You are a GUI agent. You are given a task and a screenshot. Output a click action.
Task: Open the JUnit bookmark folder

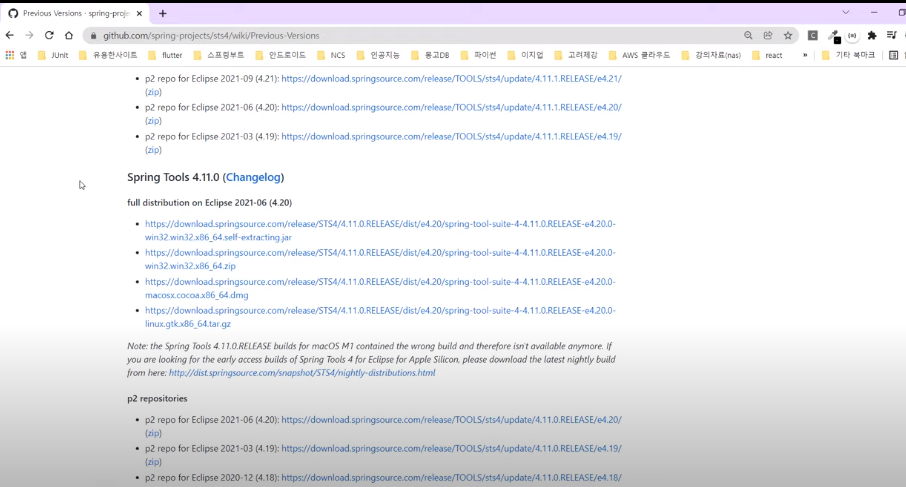53,55
